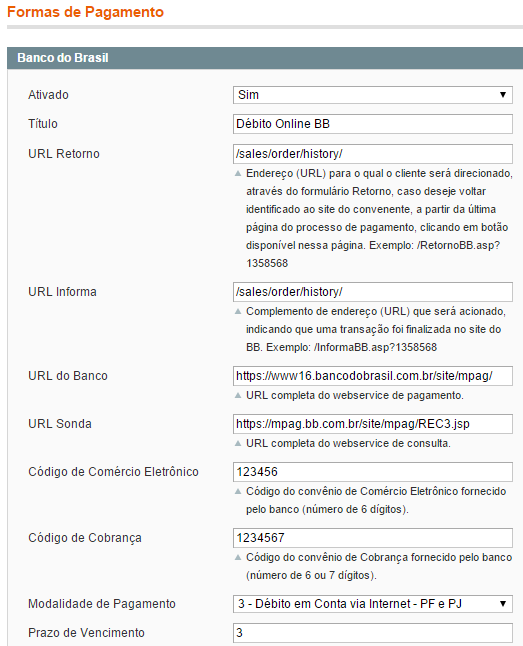The image size is (523, 646).
Task: Click the Formas de Pagamento heading
Action: (x=85, y=12)
